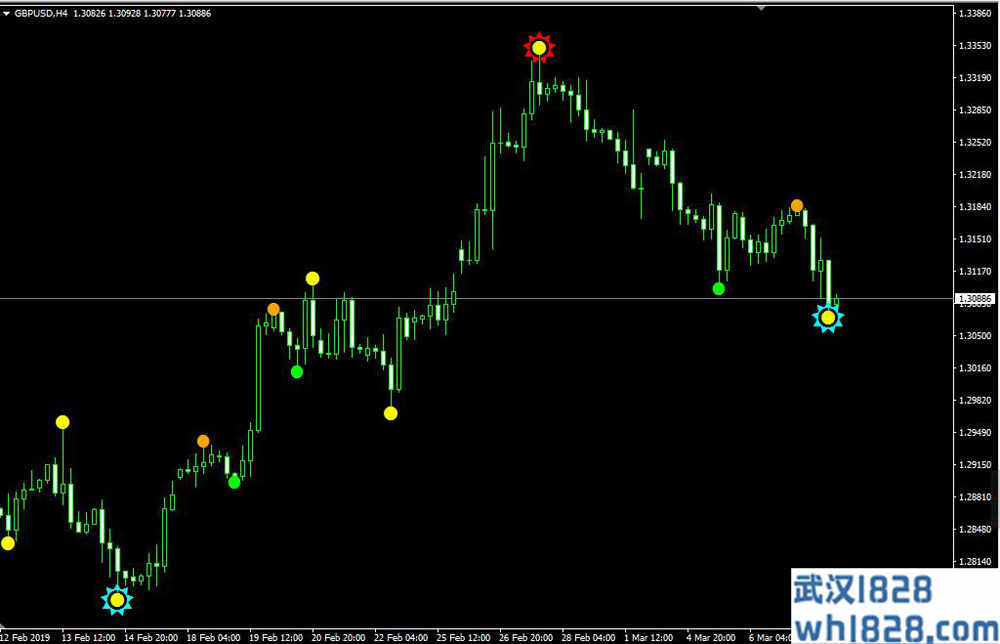
Task: Select the red sun sell signal at the chart peak
Action: (540, 48)
